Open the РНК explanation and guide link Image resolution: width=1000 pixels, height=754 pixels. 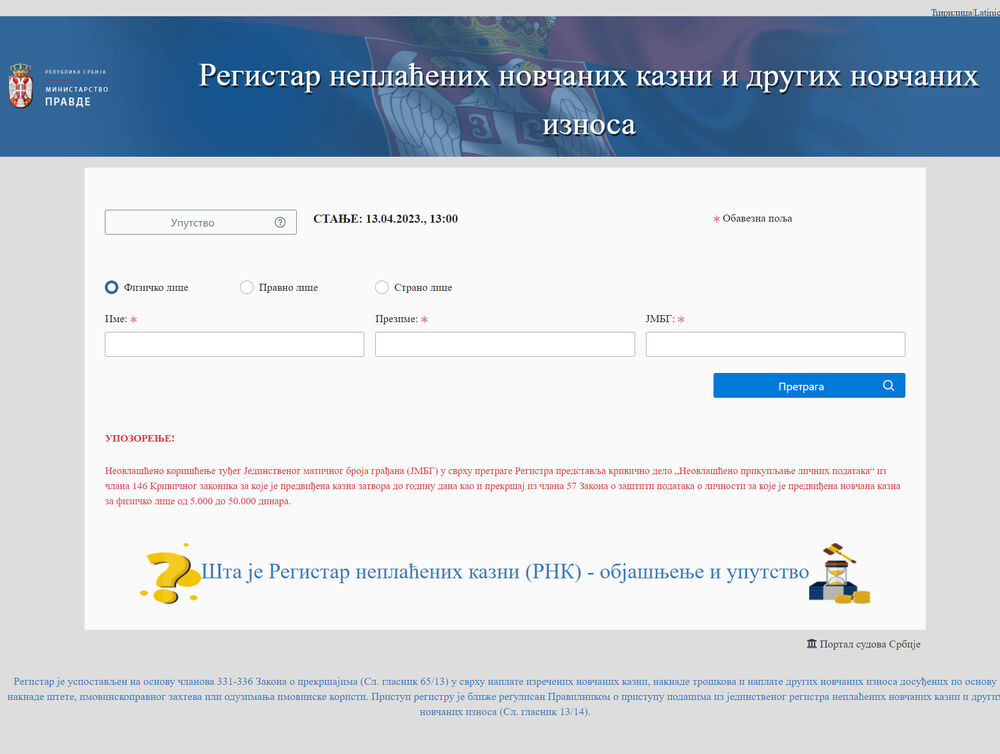point(505,572)
